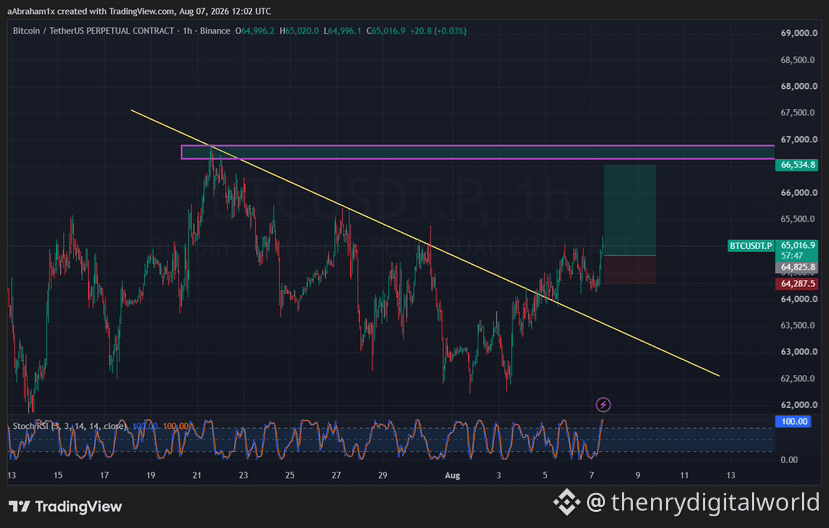Viewport: 829px width, 528px height.
Task: Click the 65,500.0 price axis label
Action: pyautogui.click(x=798, y=219)
